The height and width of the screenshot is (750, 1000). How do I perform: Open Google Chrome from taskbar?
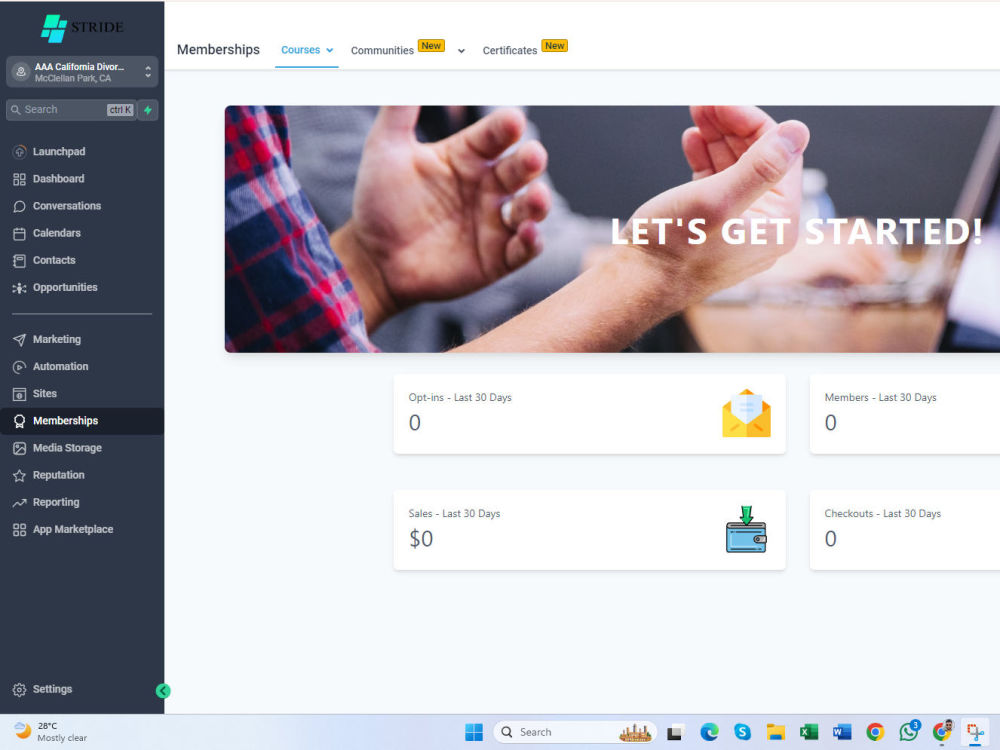click(875, 732)
